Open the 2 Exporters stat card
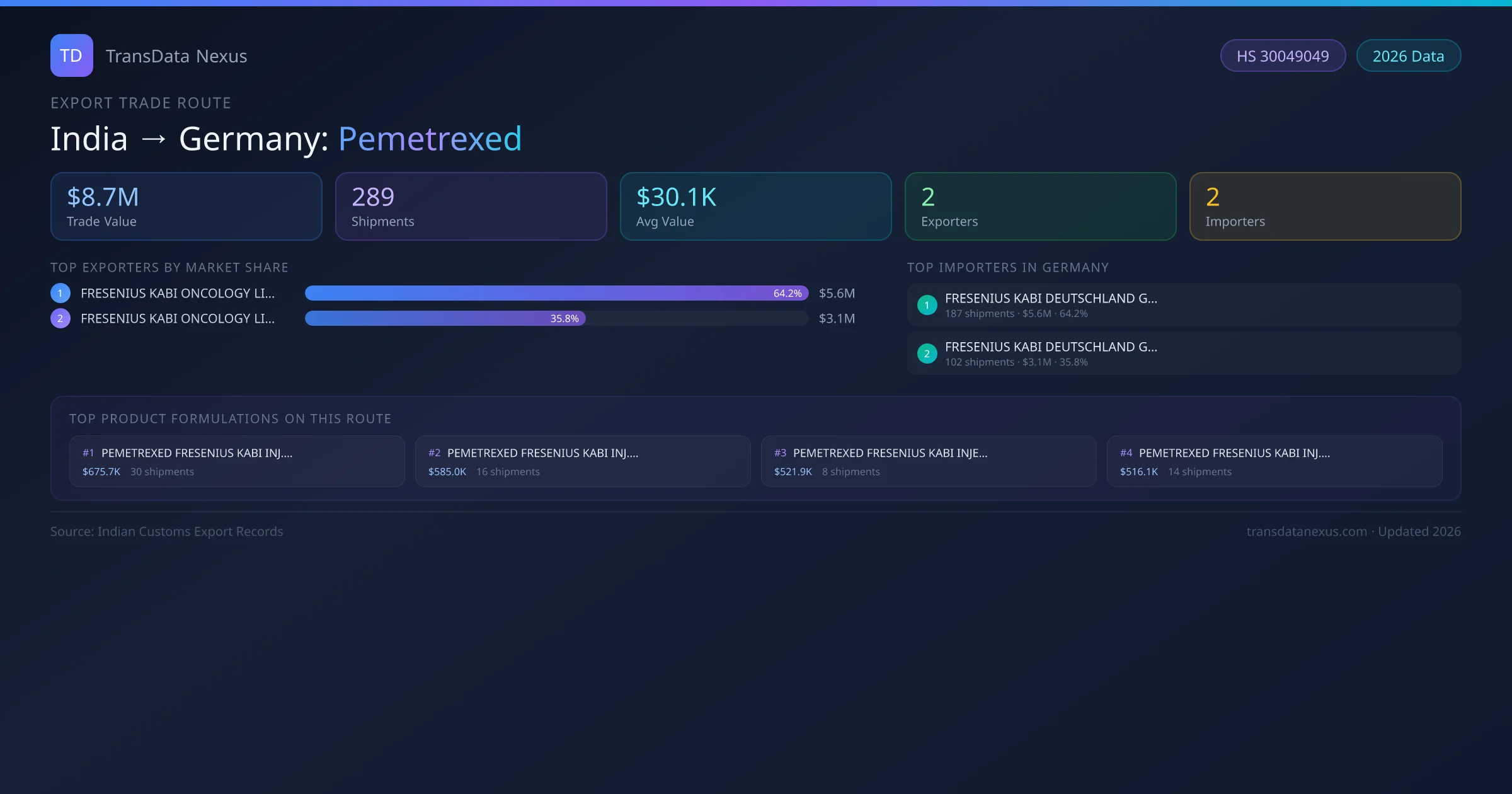 pos(1040,207)
